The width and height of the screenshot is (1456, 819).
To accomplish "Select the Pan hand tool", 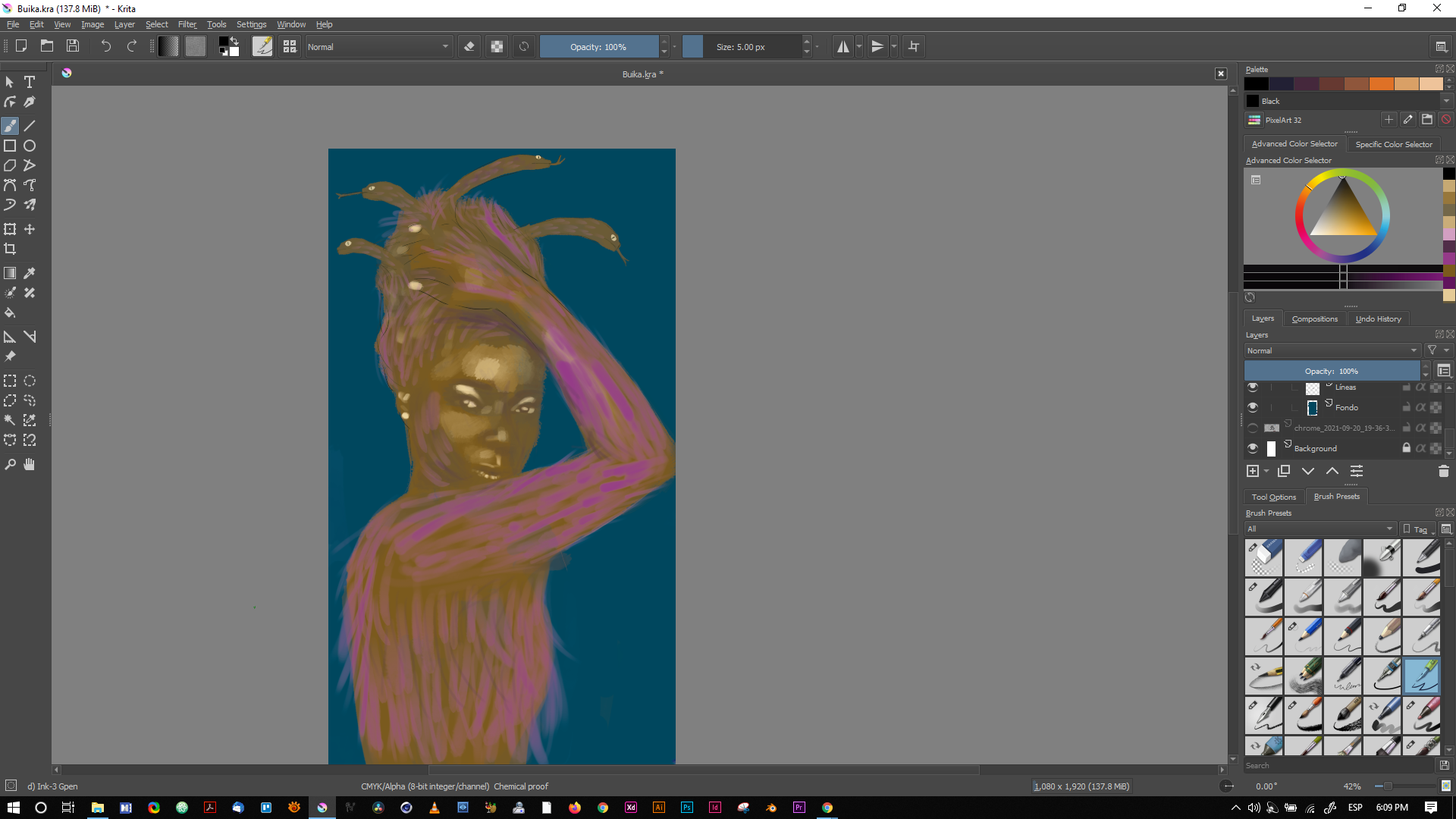I will [30, 464].
